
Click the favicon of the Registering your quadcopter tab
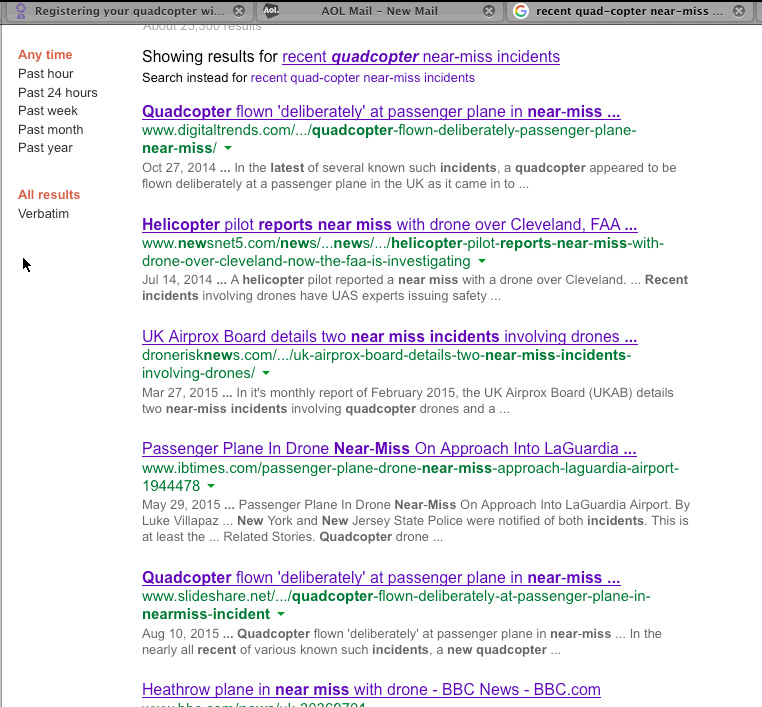point(21,11)
